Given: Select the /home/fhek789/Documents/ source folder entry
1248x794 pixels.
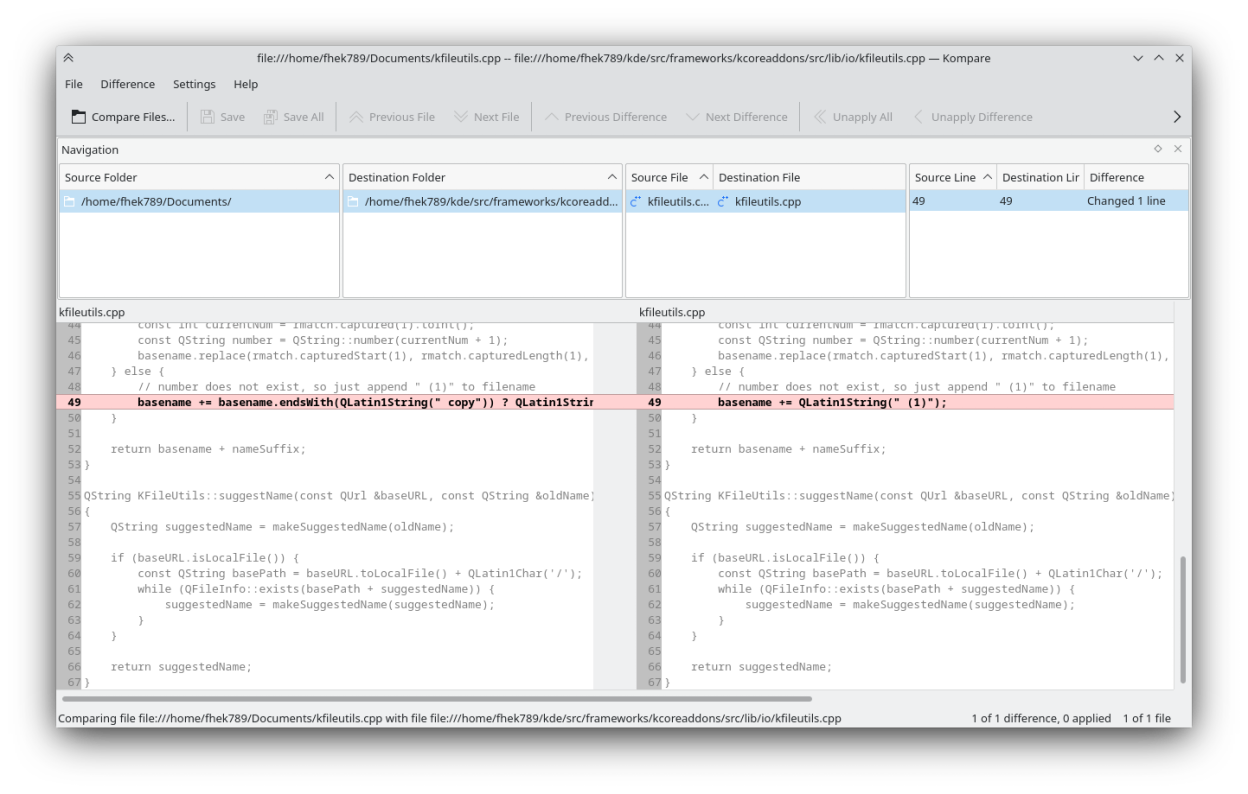Looking at the screenshot, I should point(155,201).
